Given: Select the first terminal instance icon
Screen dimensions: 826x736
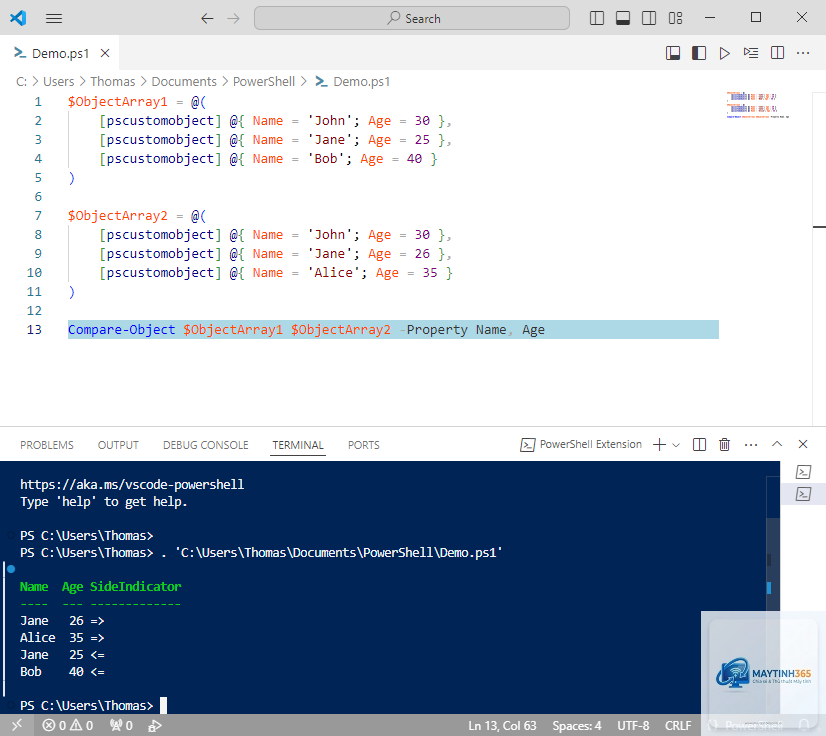Looking at the screenshot, I should point(803,472).
